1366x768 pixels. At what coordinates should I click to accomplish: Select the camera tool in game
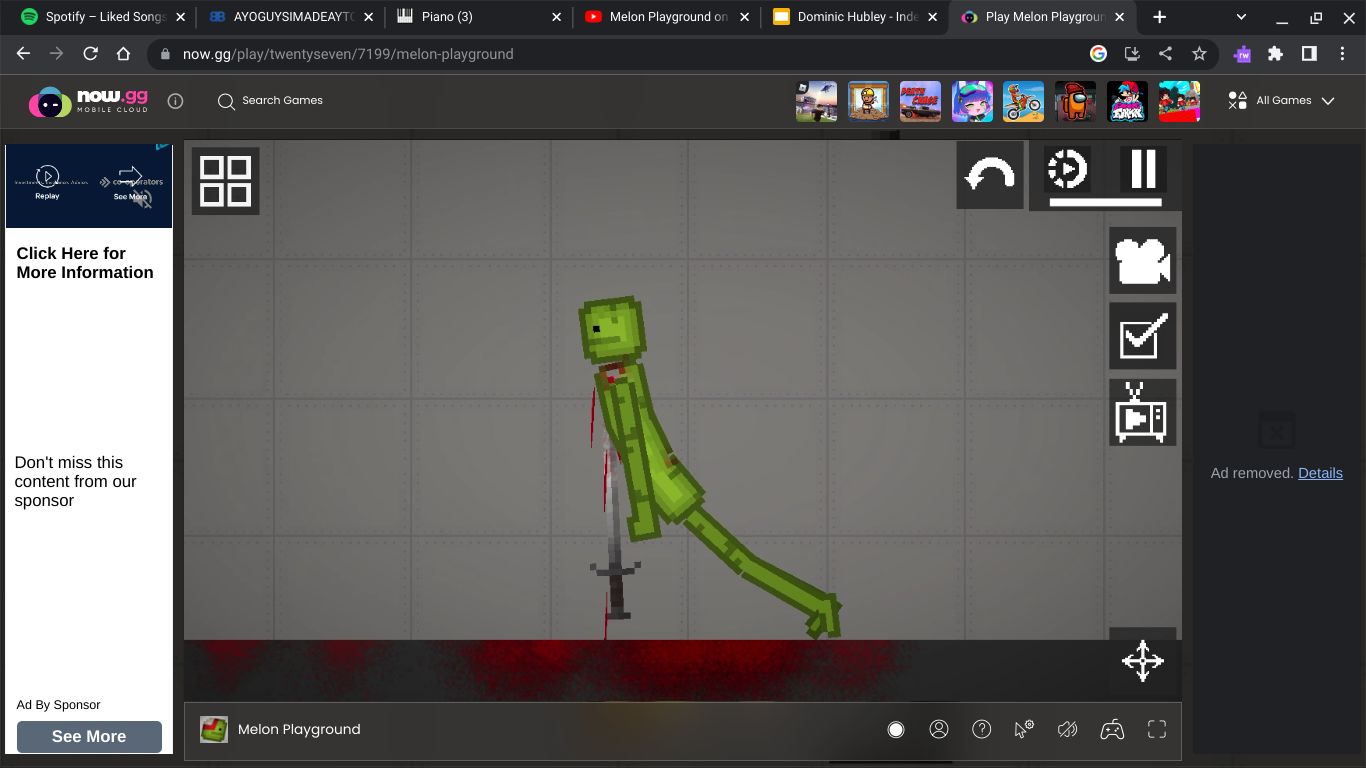pyautogui.click(x=1143, y=260)
